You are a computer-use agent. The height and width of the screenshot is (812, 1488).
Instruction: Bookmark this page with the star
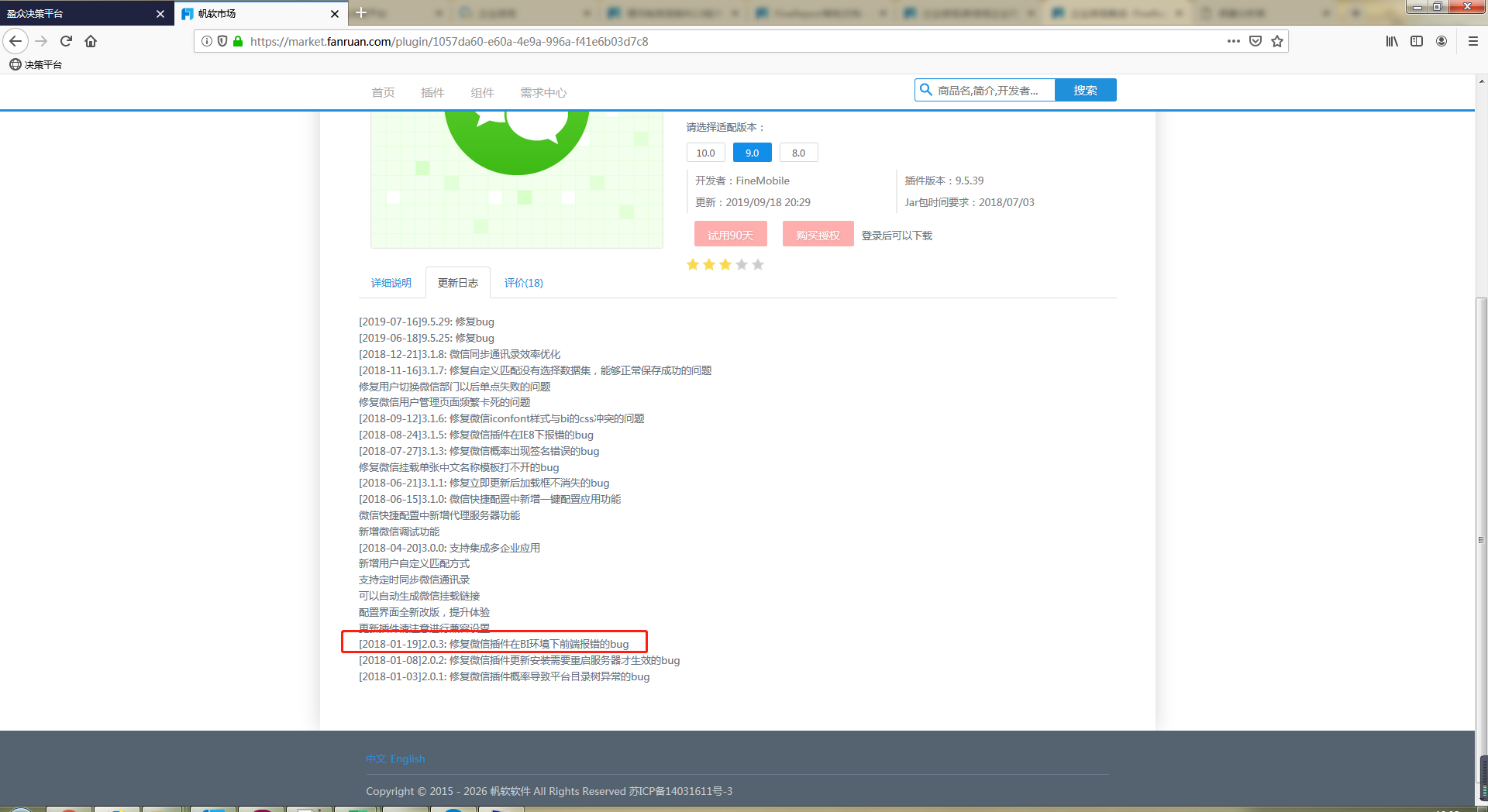1277,41
